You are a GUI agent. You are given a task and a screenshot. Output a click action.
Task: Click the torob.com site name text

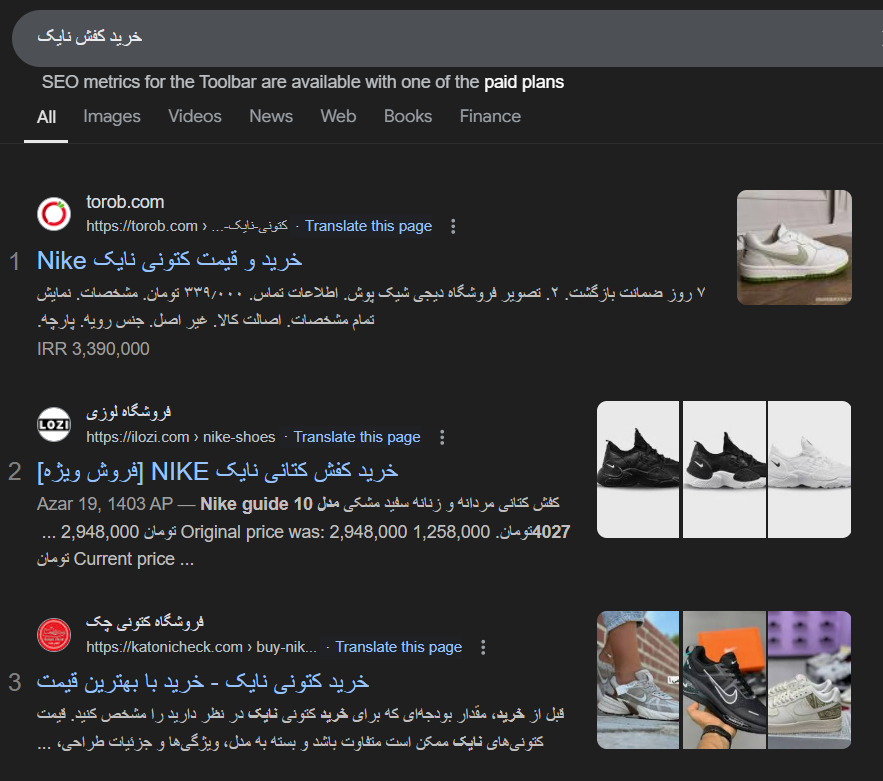125,202
